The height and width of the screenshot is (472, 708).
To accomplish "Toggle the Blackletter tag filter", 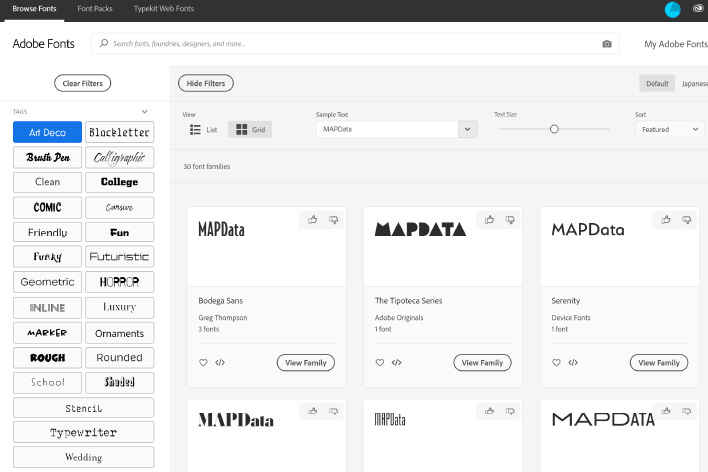I will [120, 132].
